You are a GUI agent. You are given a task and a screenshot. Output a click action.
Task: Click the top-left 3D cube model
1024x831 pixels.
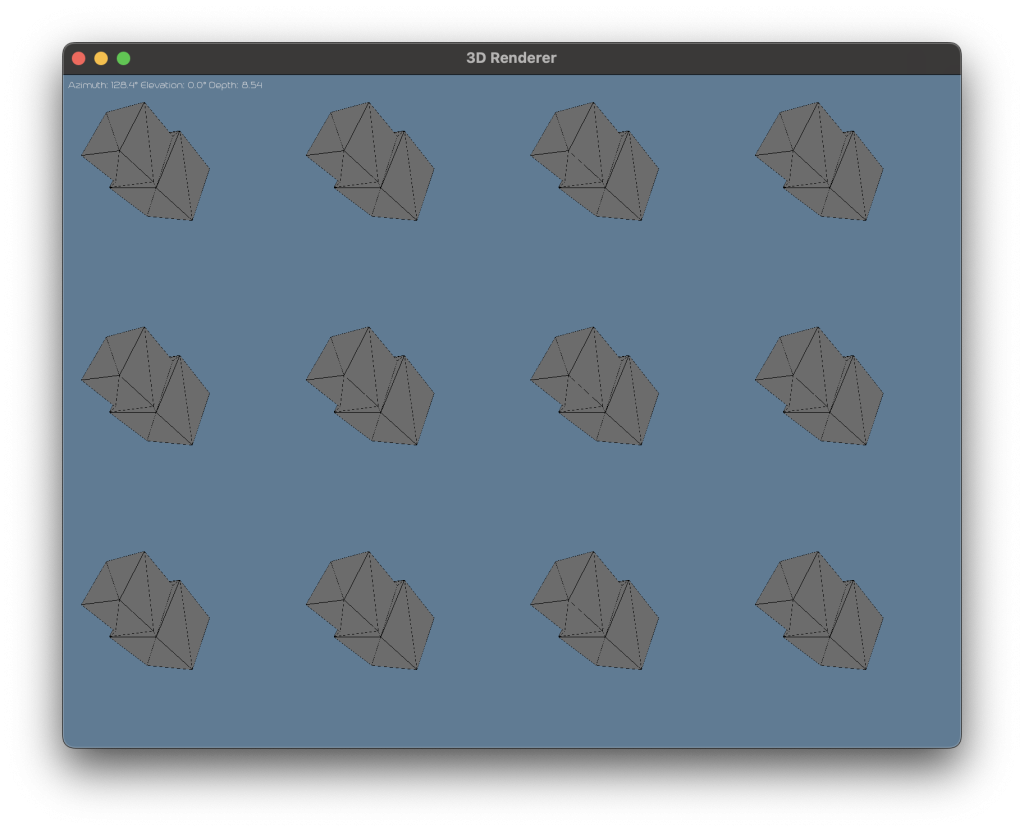click(145, 161)
